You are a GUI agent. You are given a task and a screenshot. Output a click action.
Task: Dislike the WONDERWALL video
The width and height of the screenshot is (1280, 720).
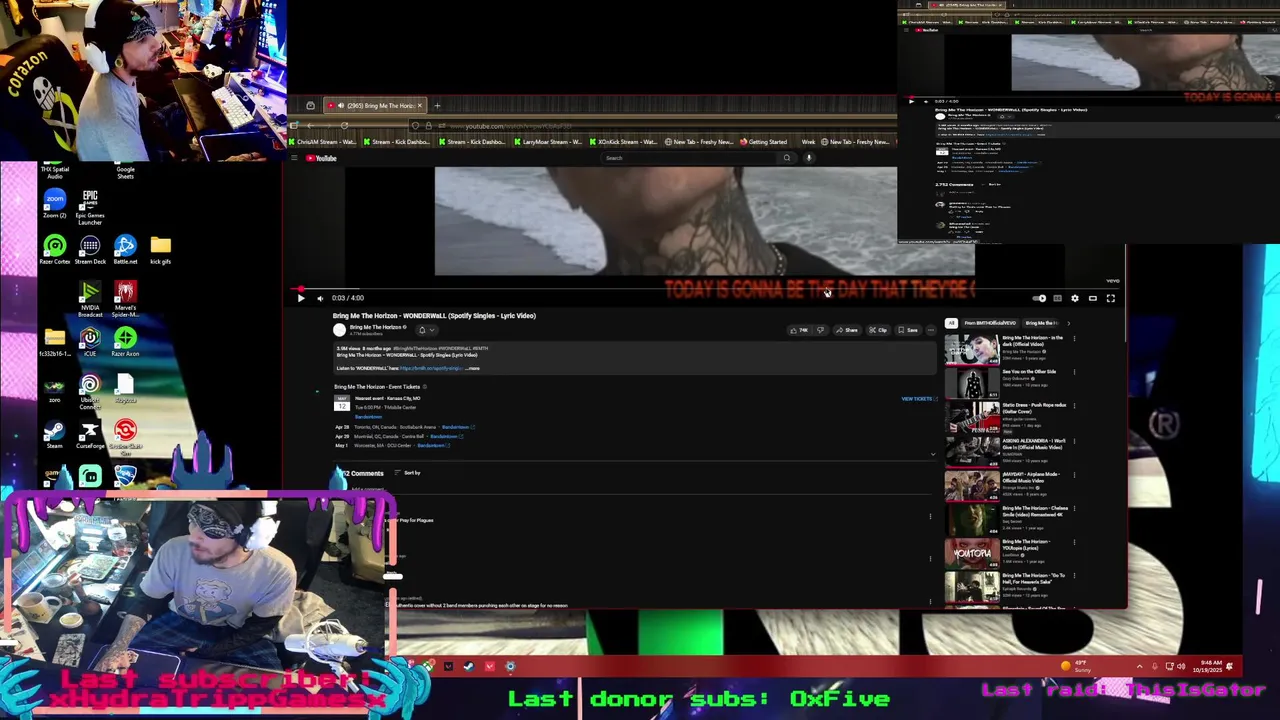click(820, 330)
